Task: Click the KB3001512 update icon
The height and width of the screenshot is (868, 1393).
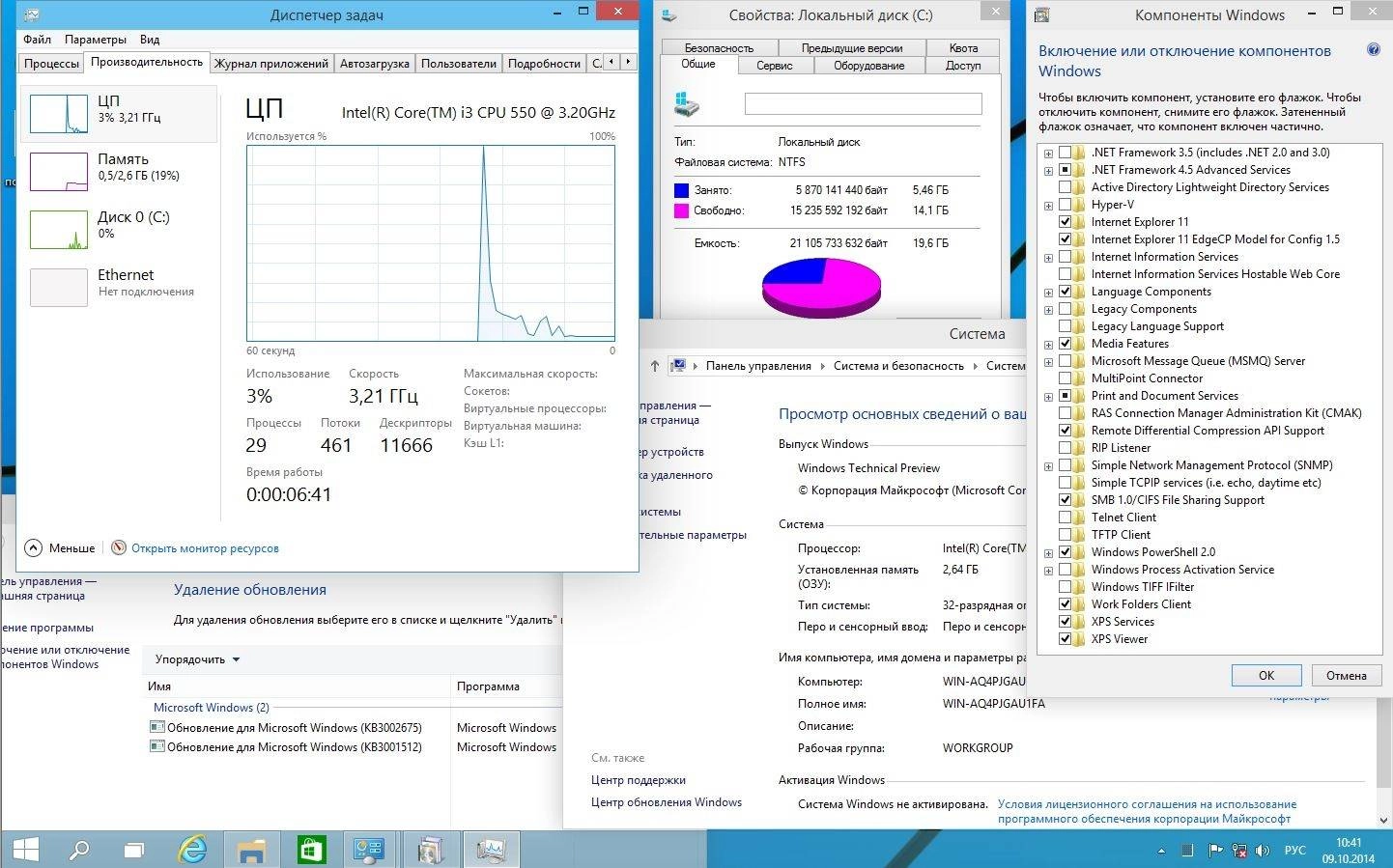Action: (157, 746)
